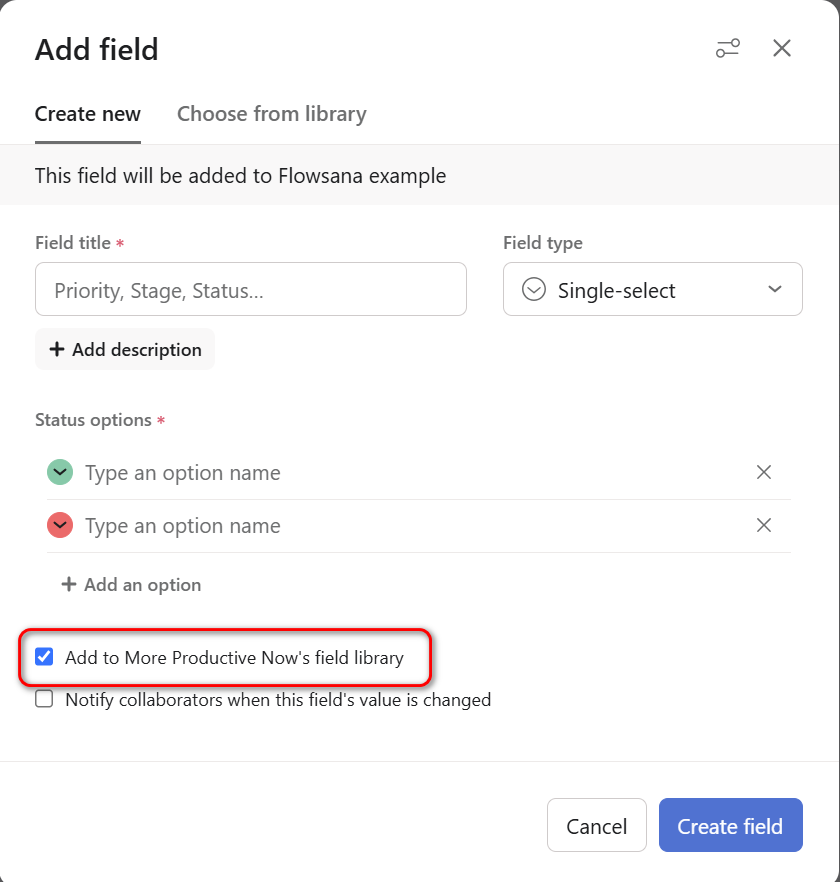The height and width of the screenshot is (882, 840).
Task: Click the red option color chevron
Action: [60, 525]
